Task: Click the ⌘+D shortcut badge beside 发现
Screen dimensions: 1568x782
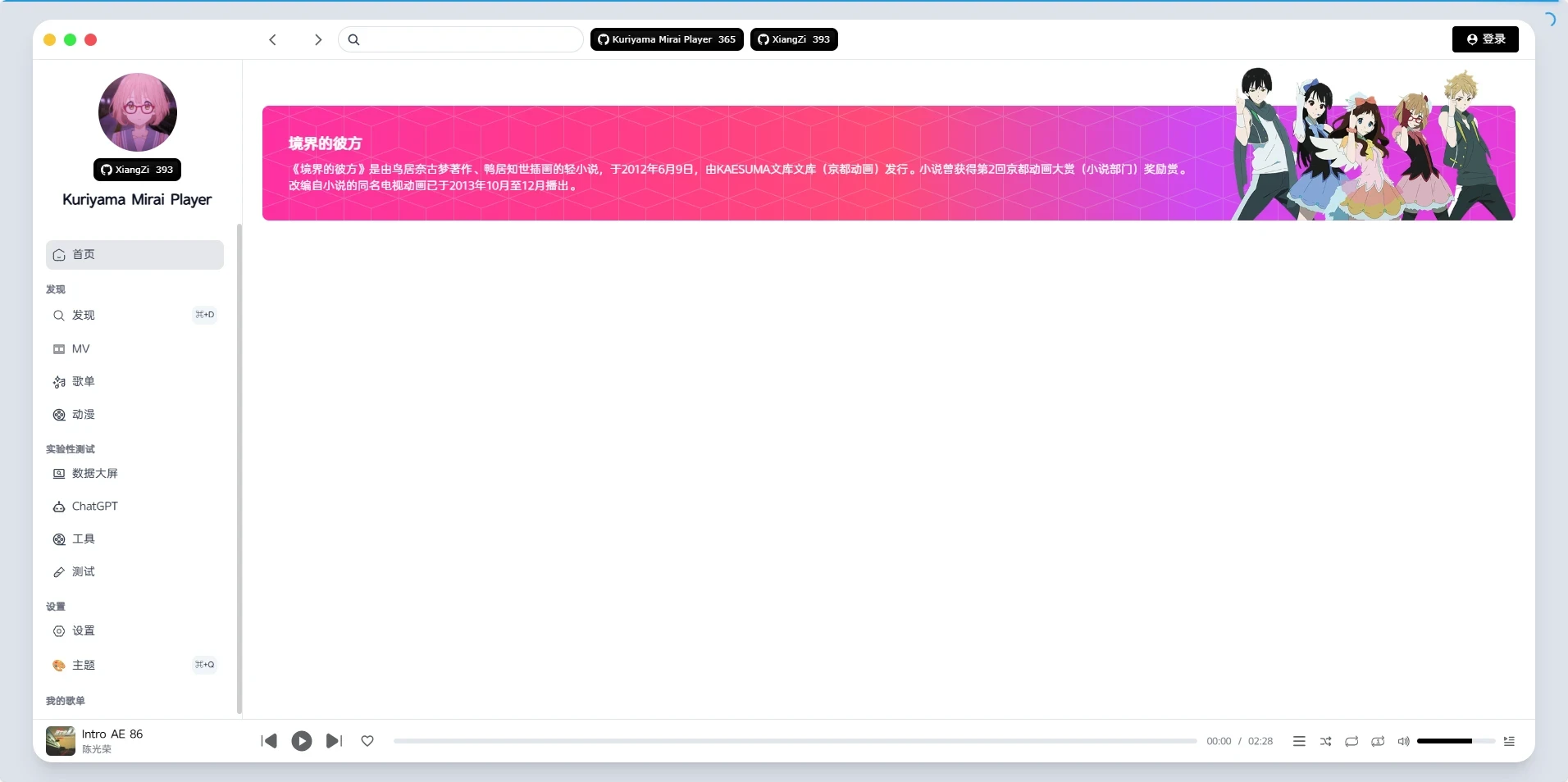Action: (x=204, y=315)
